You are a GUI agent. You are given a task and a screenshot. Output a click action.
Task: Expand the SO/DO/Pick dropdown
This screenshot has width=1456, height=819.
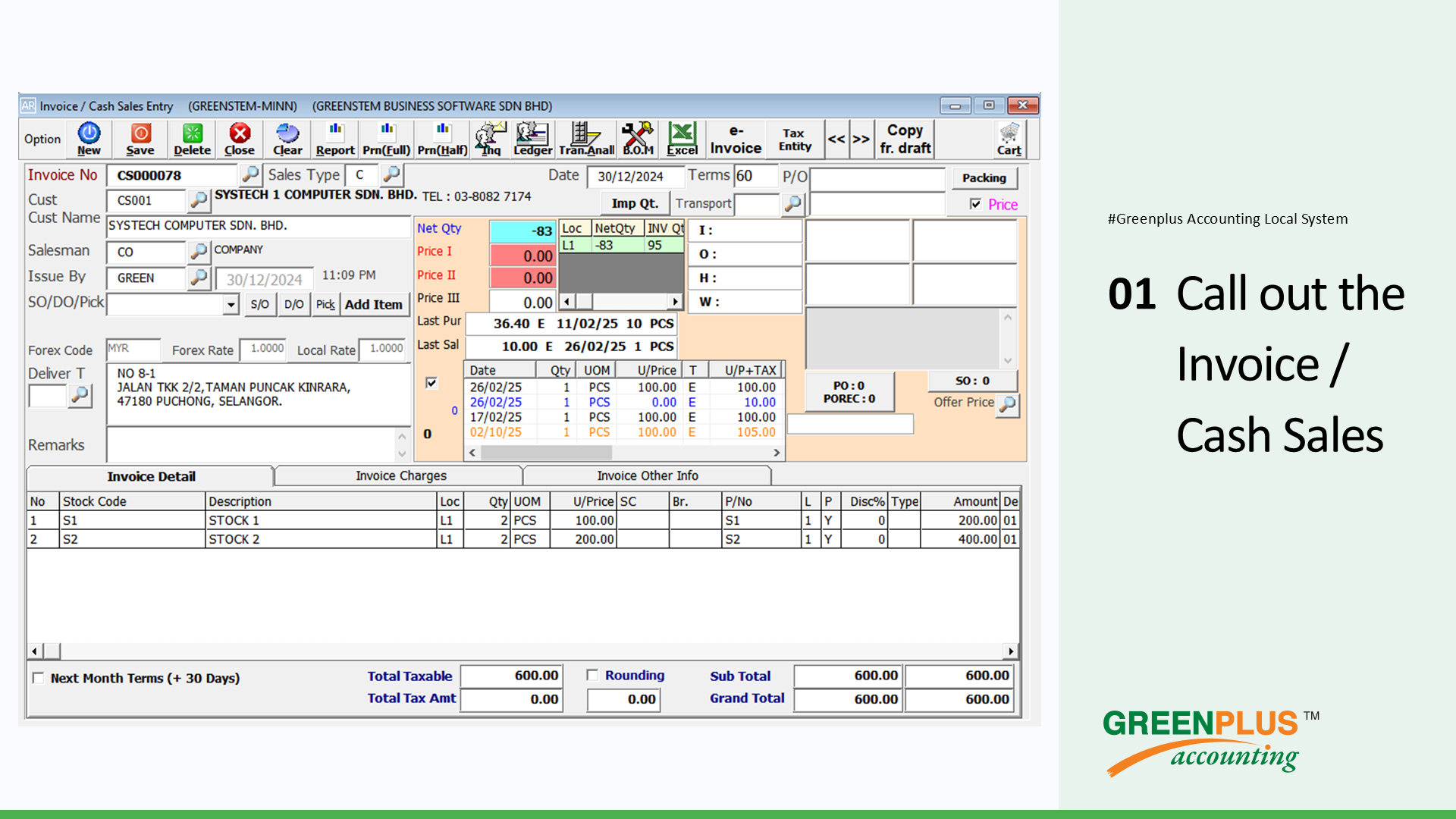231,305
